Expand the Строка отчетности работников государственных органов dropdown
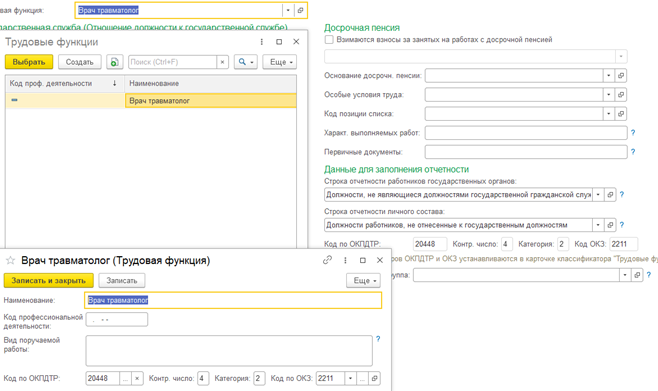This screenshot has width=658, height=391. click(x=598, y=195)
